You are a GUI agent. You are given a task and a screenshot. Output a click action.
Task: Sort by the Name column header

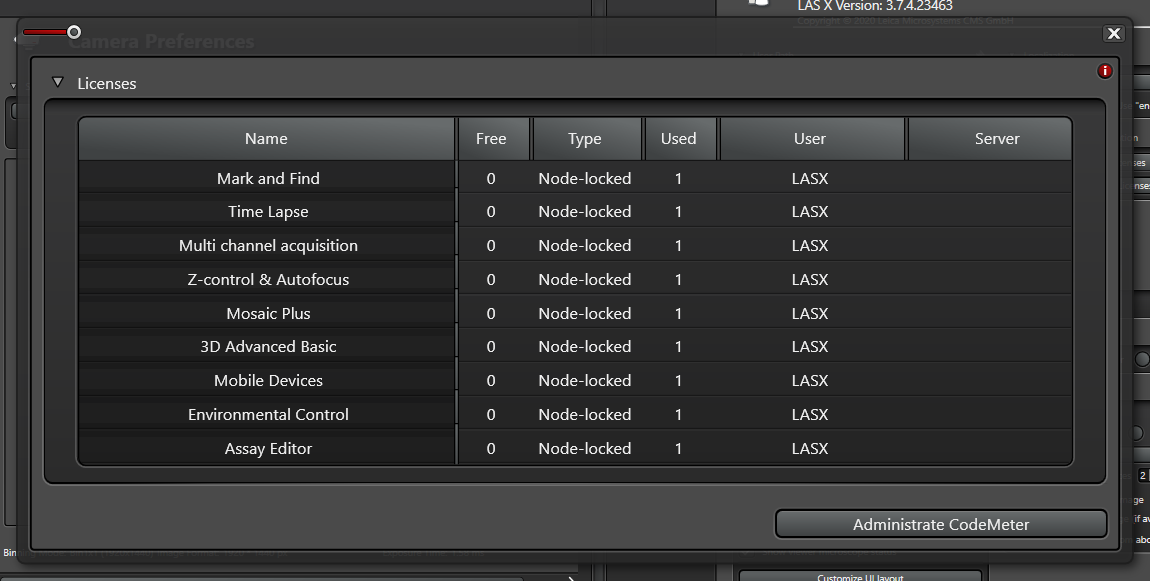[x=266, y=139]
